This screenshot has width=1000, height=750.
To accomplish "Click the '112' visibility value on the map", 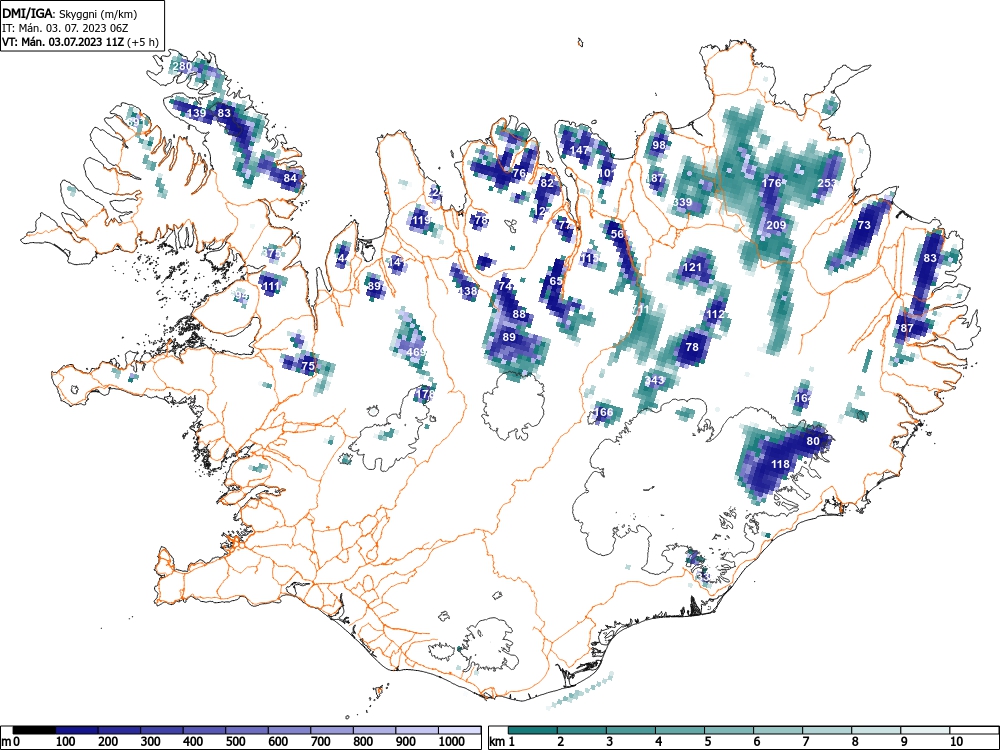I will 716,314.
